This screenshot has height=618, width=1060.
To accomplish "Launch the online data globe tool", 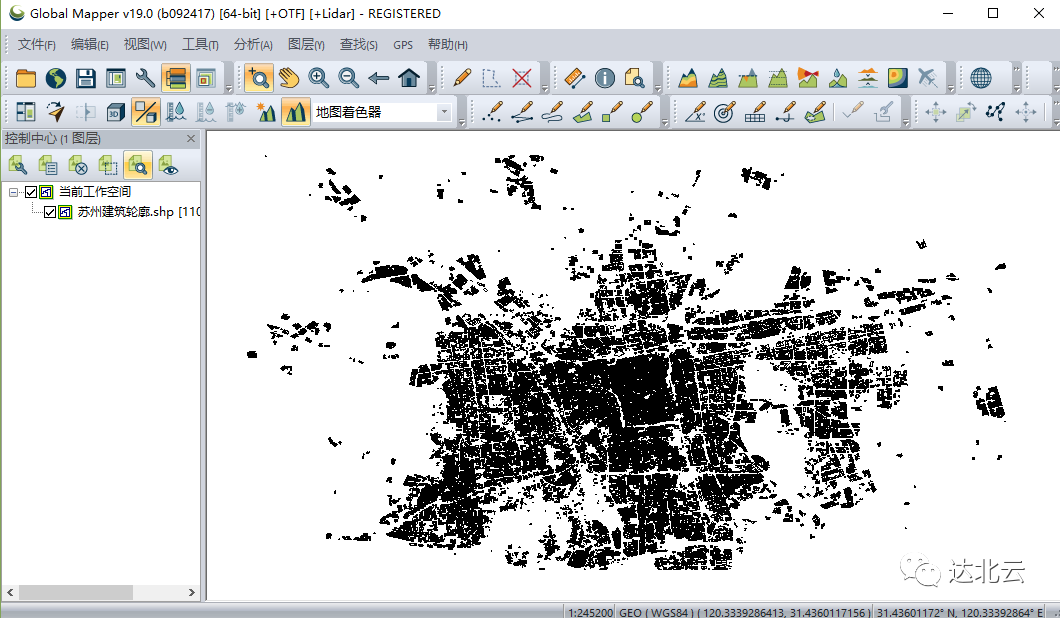I will [x=55, y=78].
